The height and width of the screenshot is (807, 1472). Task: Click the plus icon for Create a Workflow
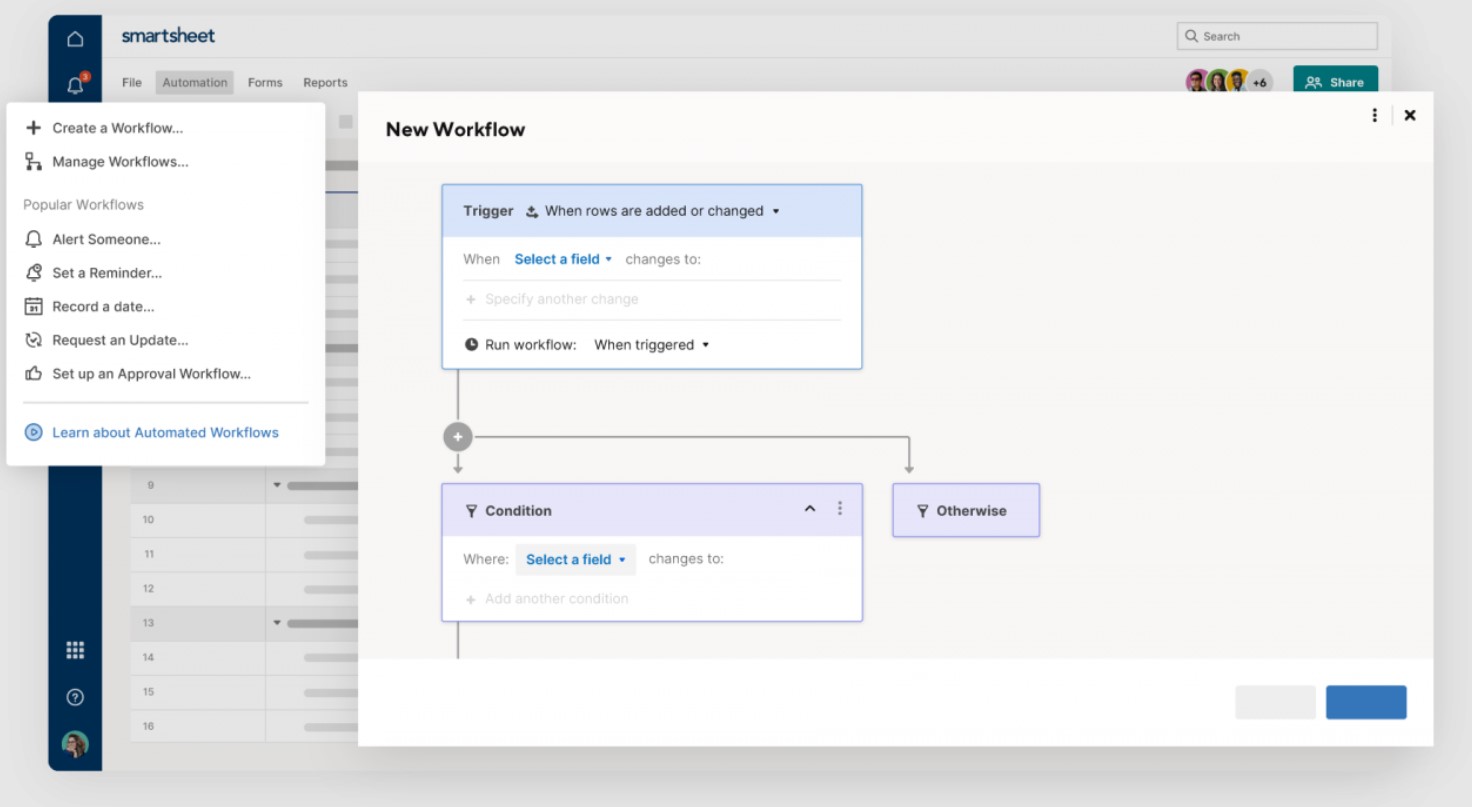click(x=33, y=128)
